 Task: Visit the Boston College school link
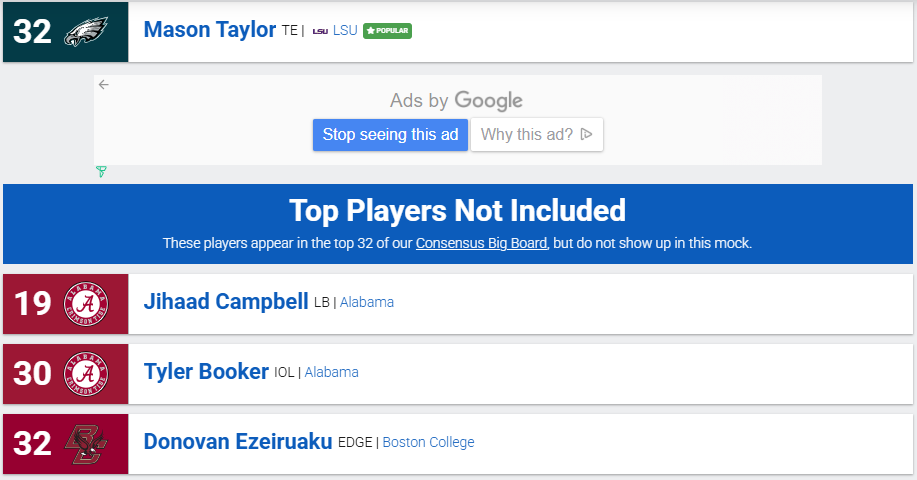tap(428, 442)
